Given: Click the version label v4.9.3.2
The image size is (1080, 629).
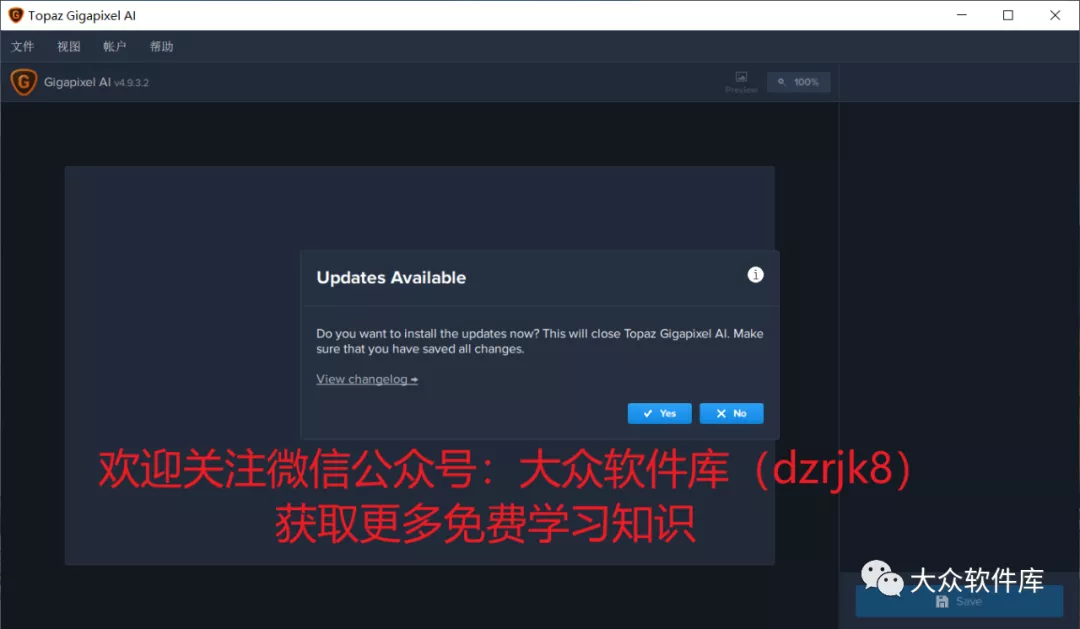Looking at the screenshot, I should click(131, 82).
